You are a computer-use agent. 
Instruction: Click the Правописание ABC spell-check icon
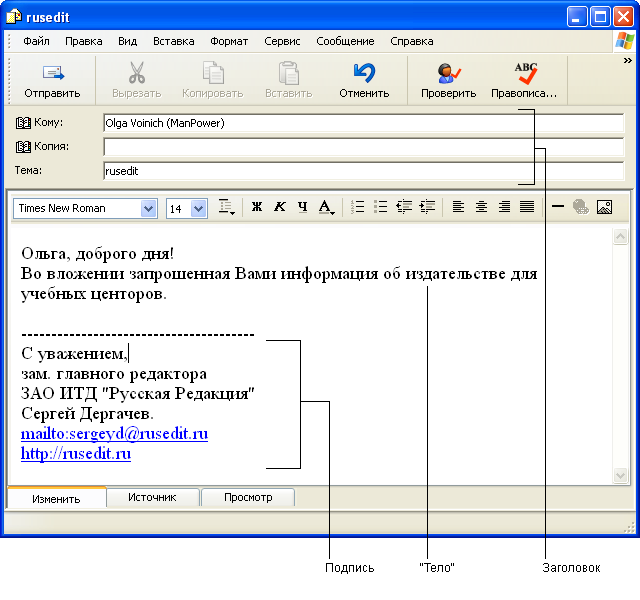pyautogui.click(x=526, y=73)
